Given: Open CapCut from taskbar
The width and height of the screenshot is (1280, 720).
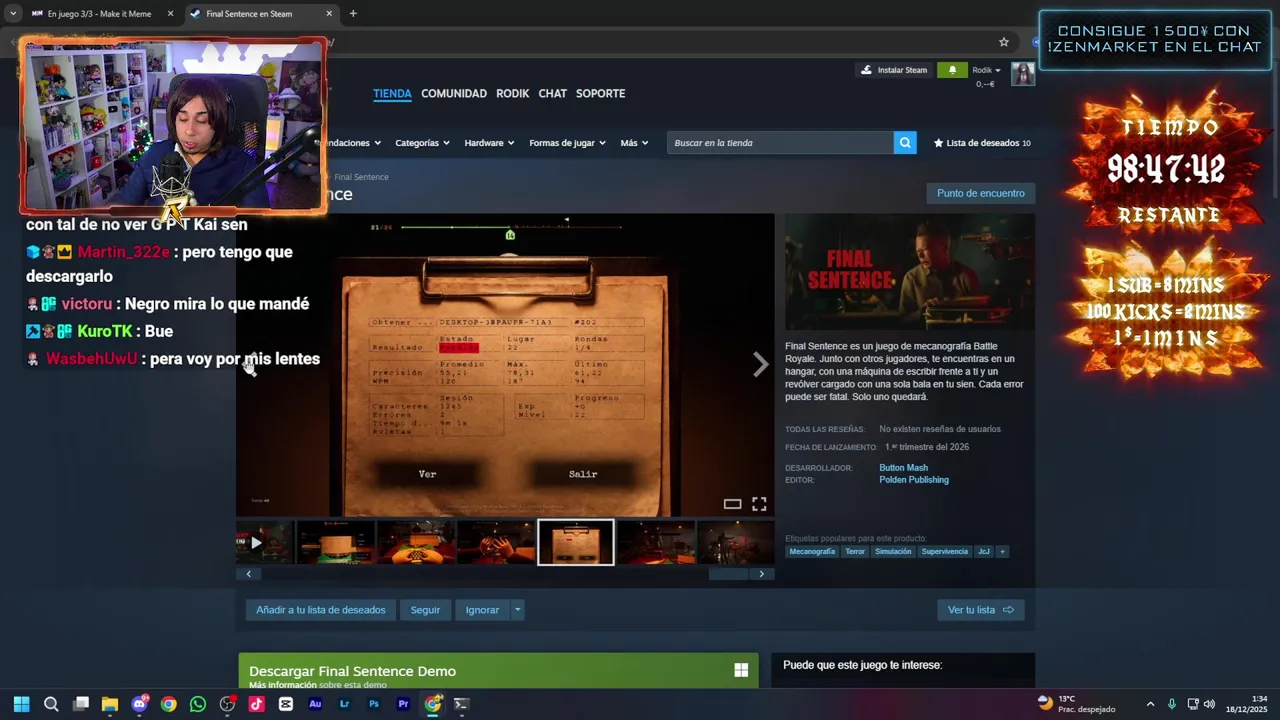Looking at the screenshot, I should tap(286, 704).
